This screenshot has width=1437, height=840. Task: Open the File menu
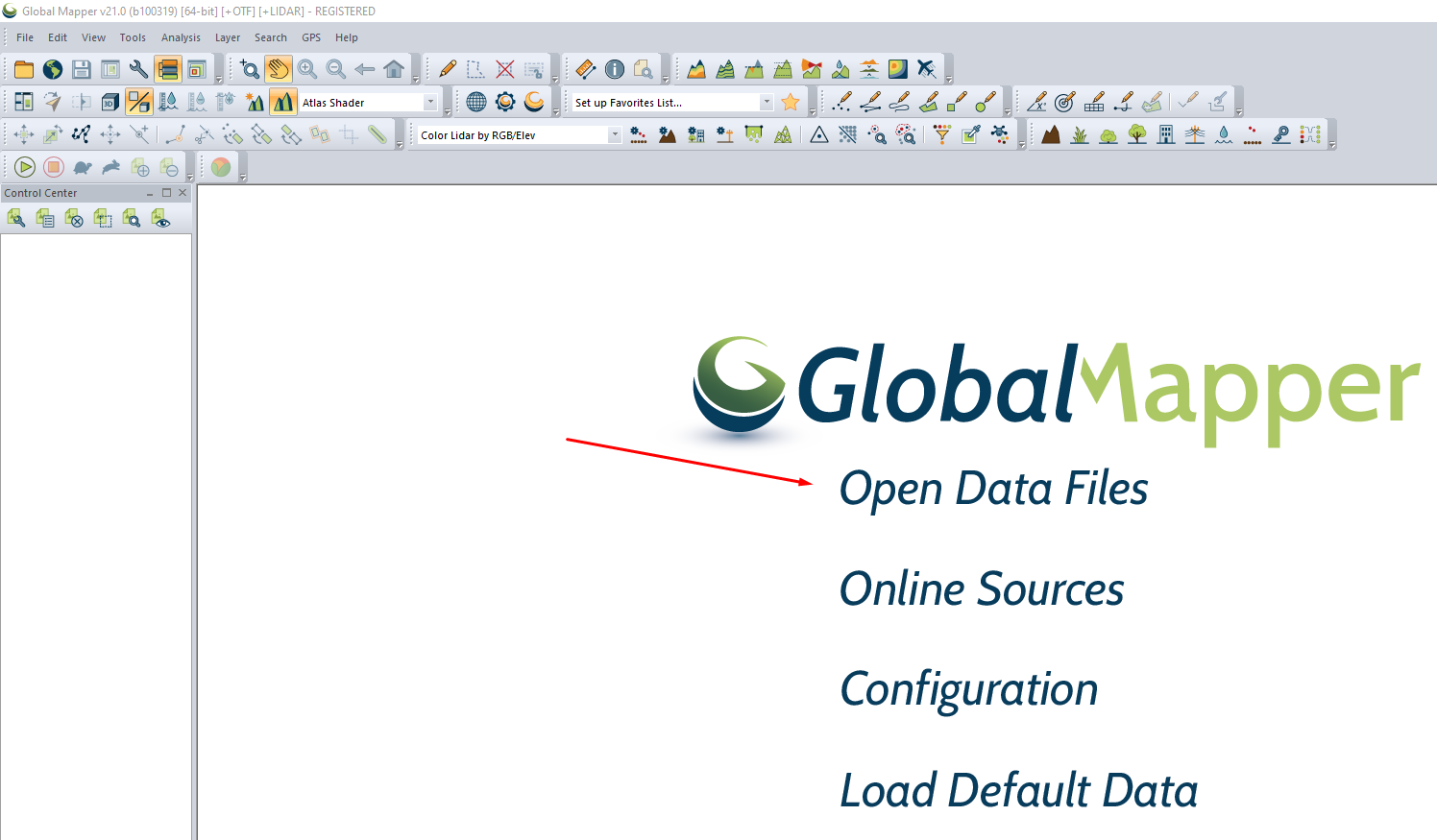[x=25, y=37]
